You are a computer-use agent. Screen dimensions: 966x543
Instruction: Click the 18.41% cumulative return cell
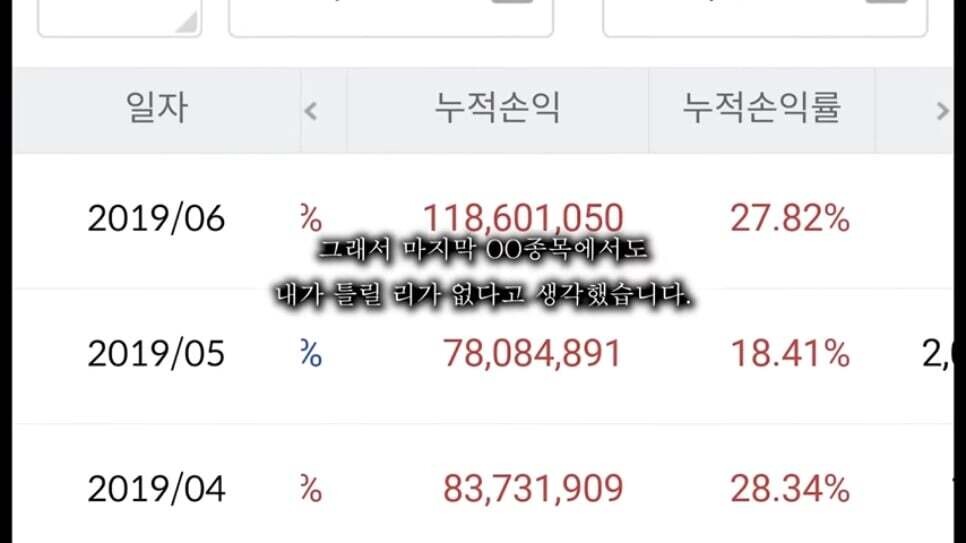point(790,354)
